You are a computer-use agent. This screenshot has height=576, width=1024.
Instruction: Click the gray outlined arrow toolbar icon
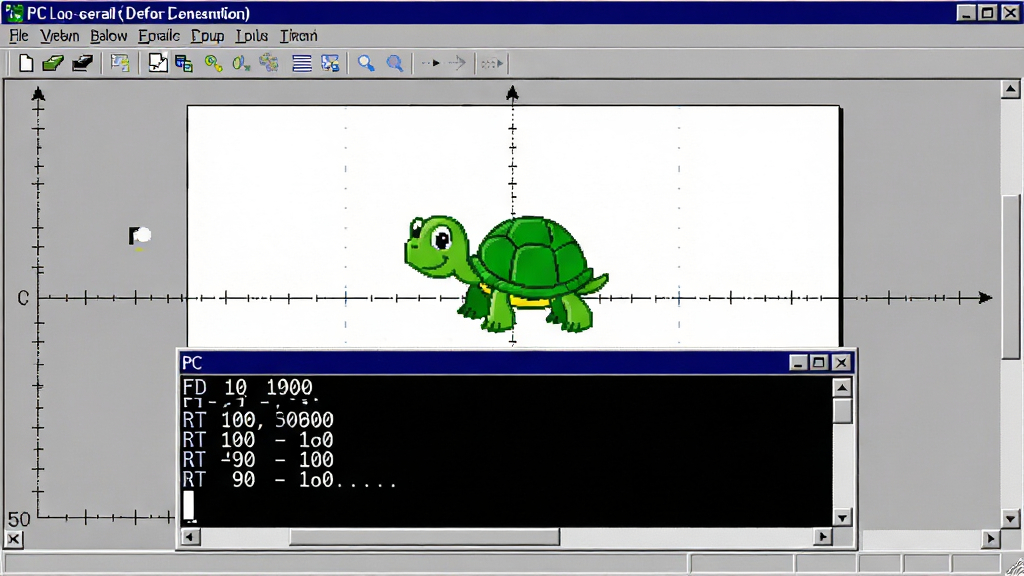[457, 63]
